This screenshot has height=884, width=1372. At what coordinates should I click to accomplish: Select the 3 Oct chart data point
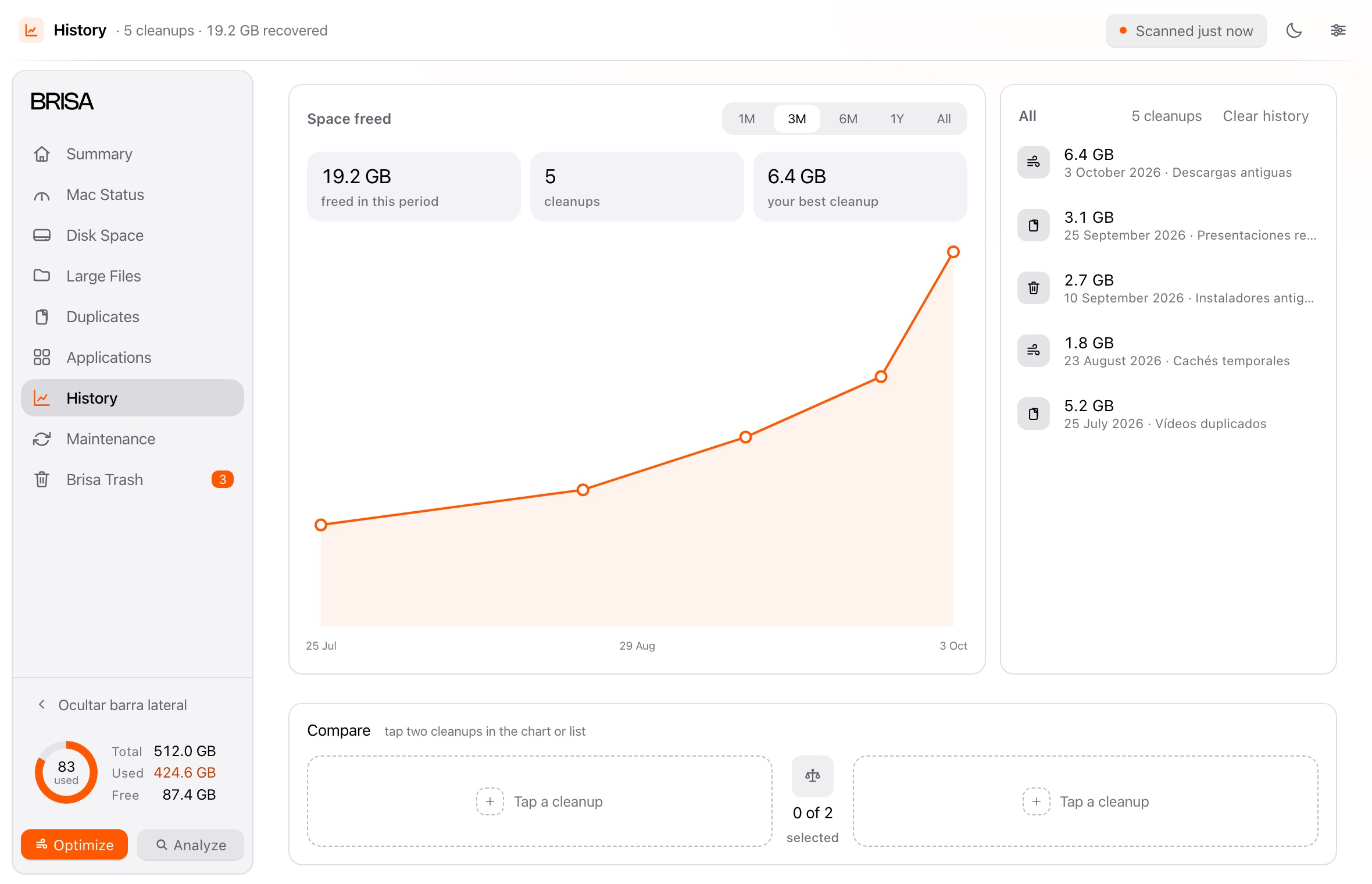coord(953,252)
